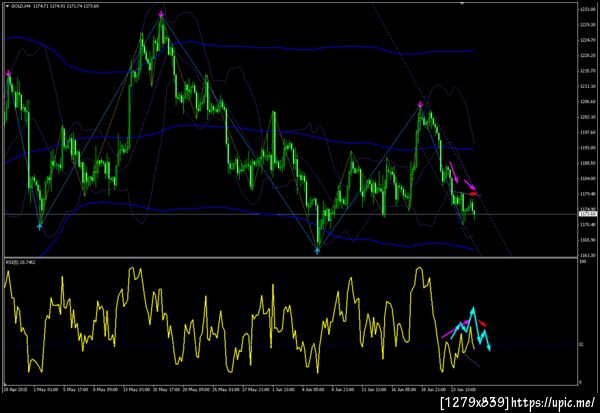Click the 1197.60 price scale label
Viewport: 600px width, 413px height.
pyautogui.click(x=588, y=132)
